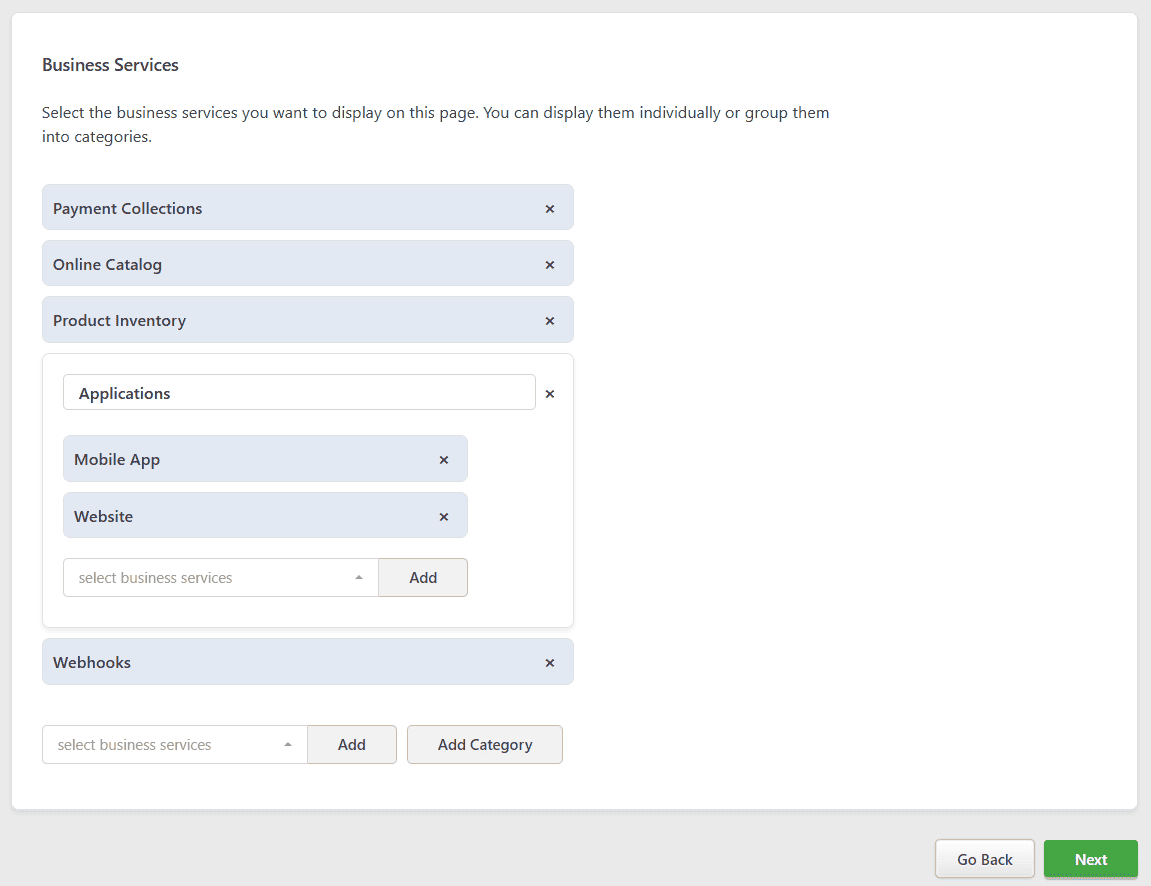Viewport: 1151px width, 886px height.
Task: Select the Webhooks item row
Action: (x=280, y=662)
